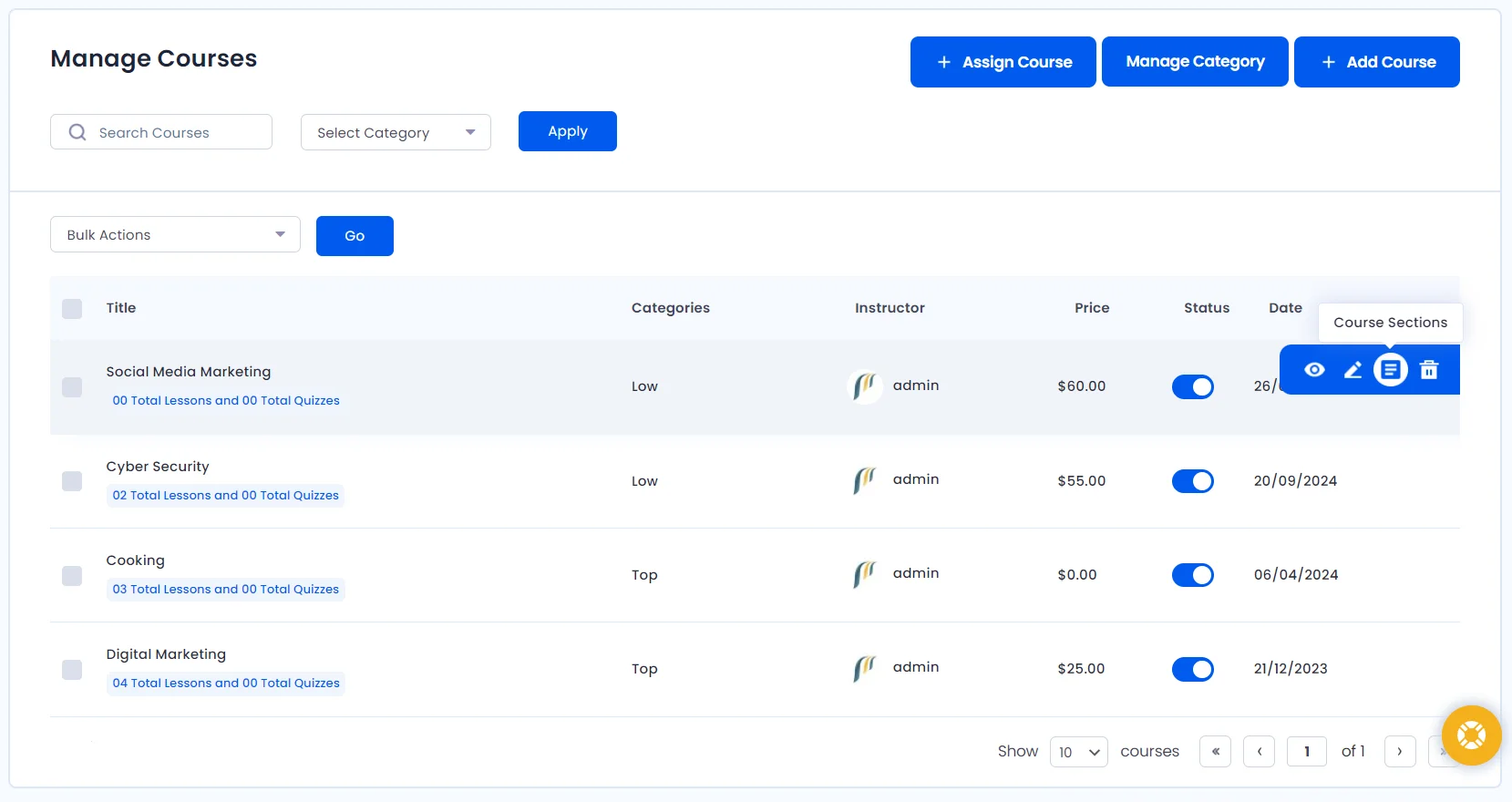Go to first page double-arrow icon
Viewport: 1512px width, 802px height.
pos(1216,752)
